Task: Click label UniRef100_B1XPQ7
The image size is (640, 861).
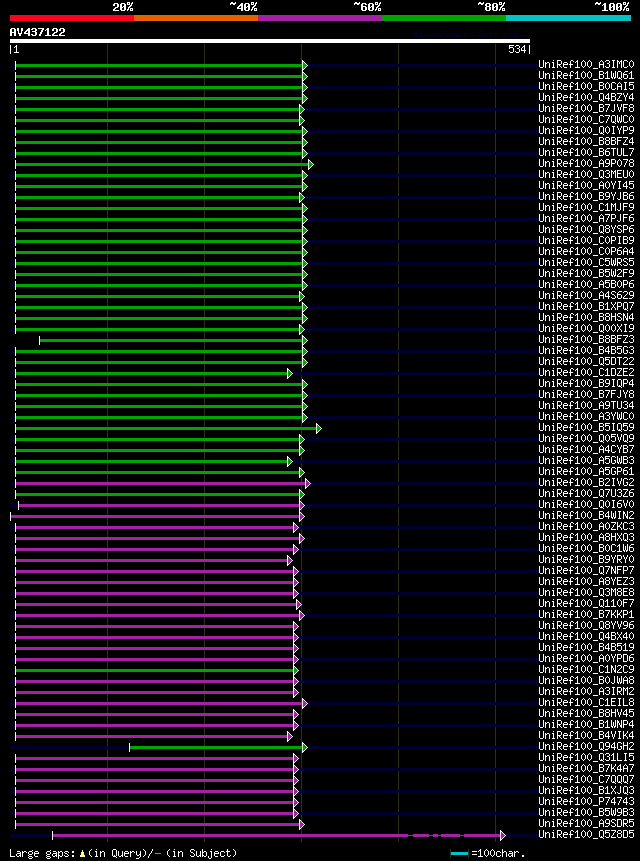Action: coord(586,306)
